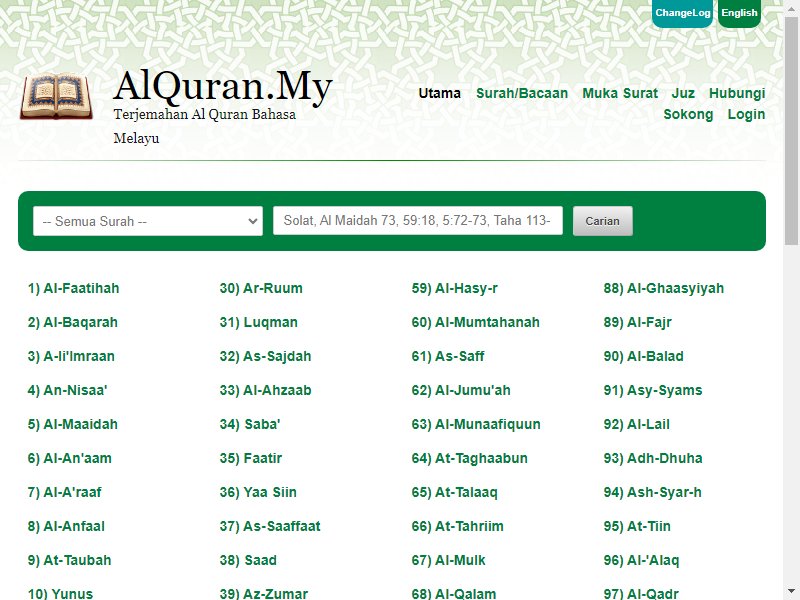Click the Carian search button
Image resolution: width=800 pixels, height=600 pixels.
(602, 221)
